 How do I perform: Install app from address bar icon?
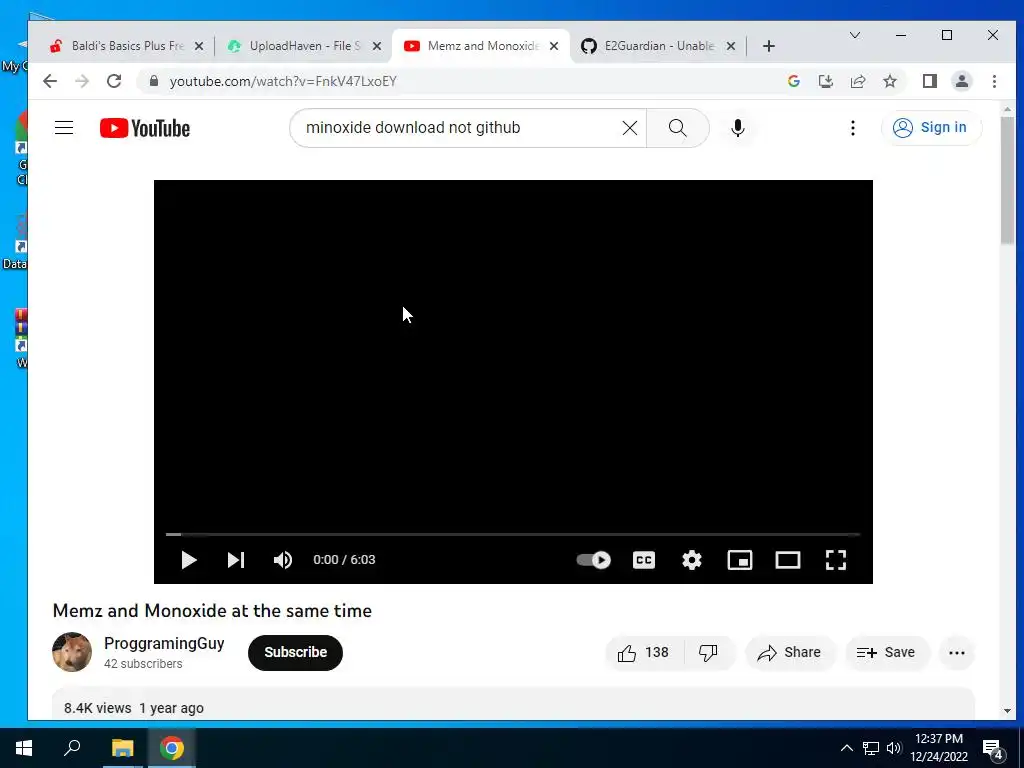point(825,81)
